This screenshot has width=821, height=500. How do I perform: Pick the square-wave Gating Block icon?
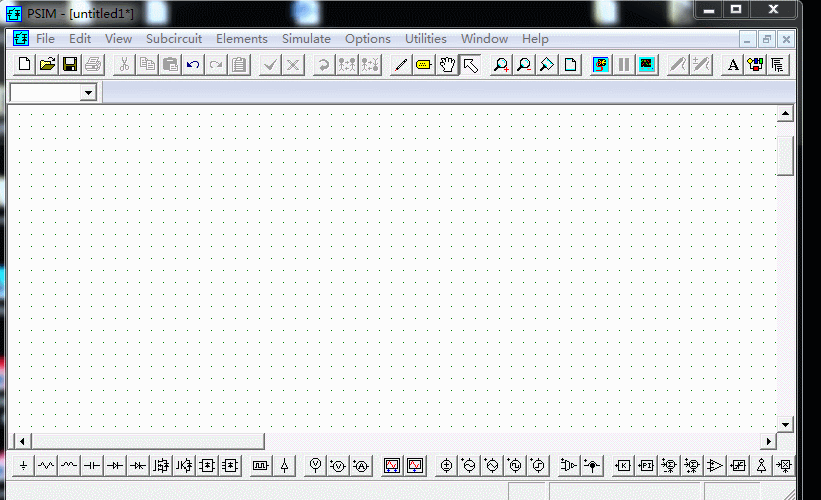pos(260,465)
